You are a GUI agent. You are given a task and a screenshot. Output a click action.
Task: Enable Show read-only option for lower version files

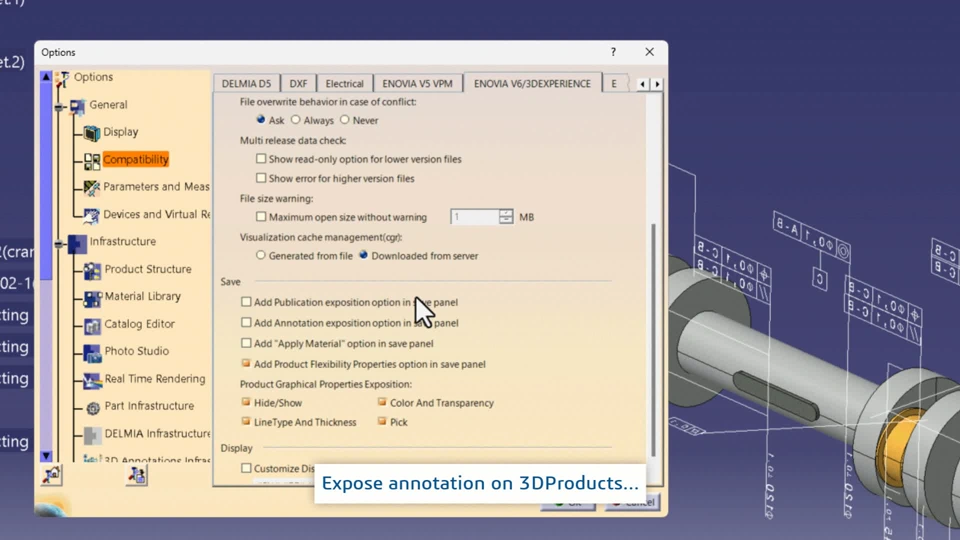coord(261,159)
